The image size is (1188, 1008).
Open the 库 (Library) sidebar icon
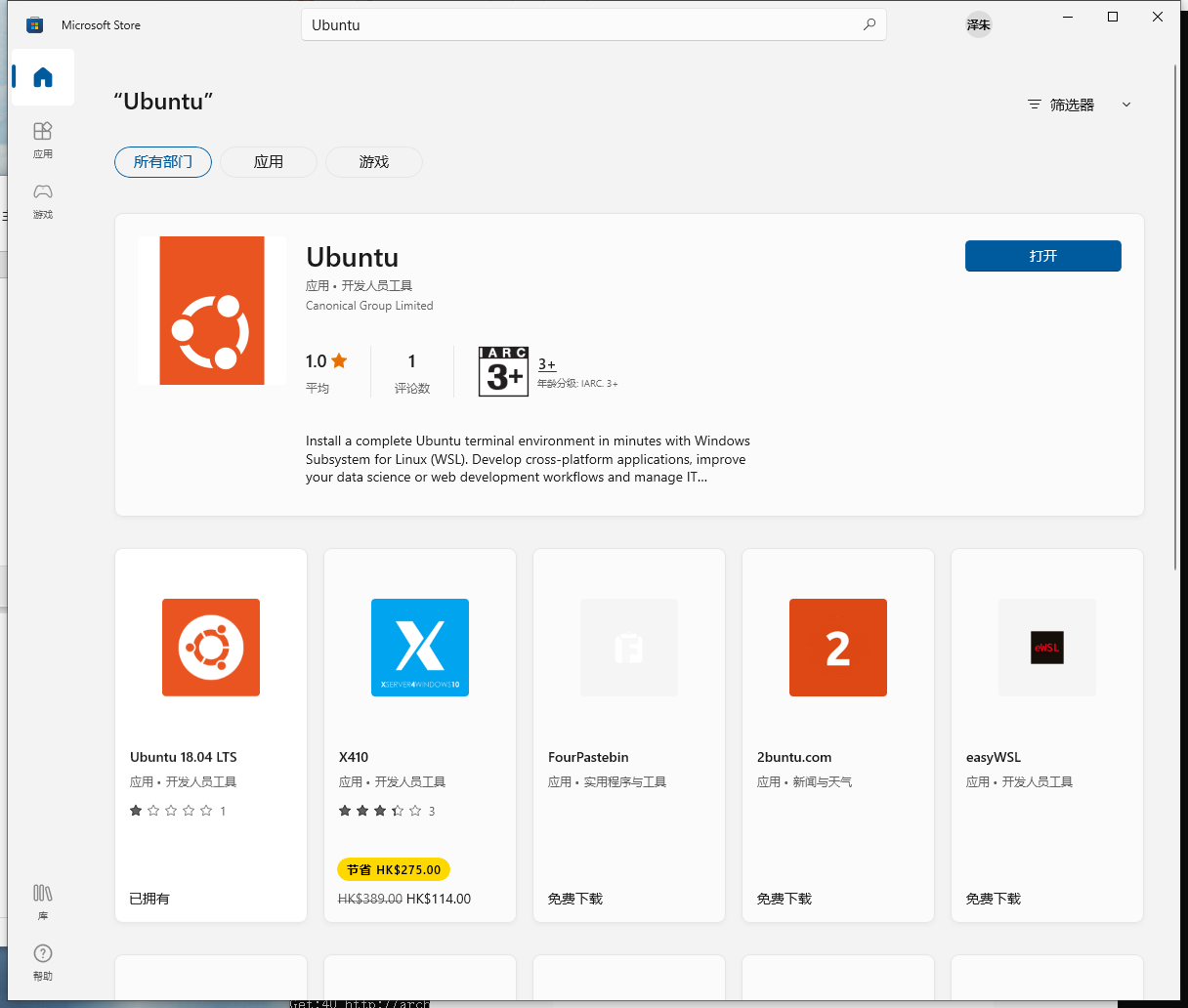point(43,902)
